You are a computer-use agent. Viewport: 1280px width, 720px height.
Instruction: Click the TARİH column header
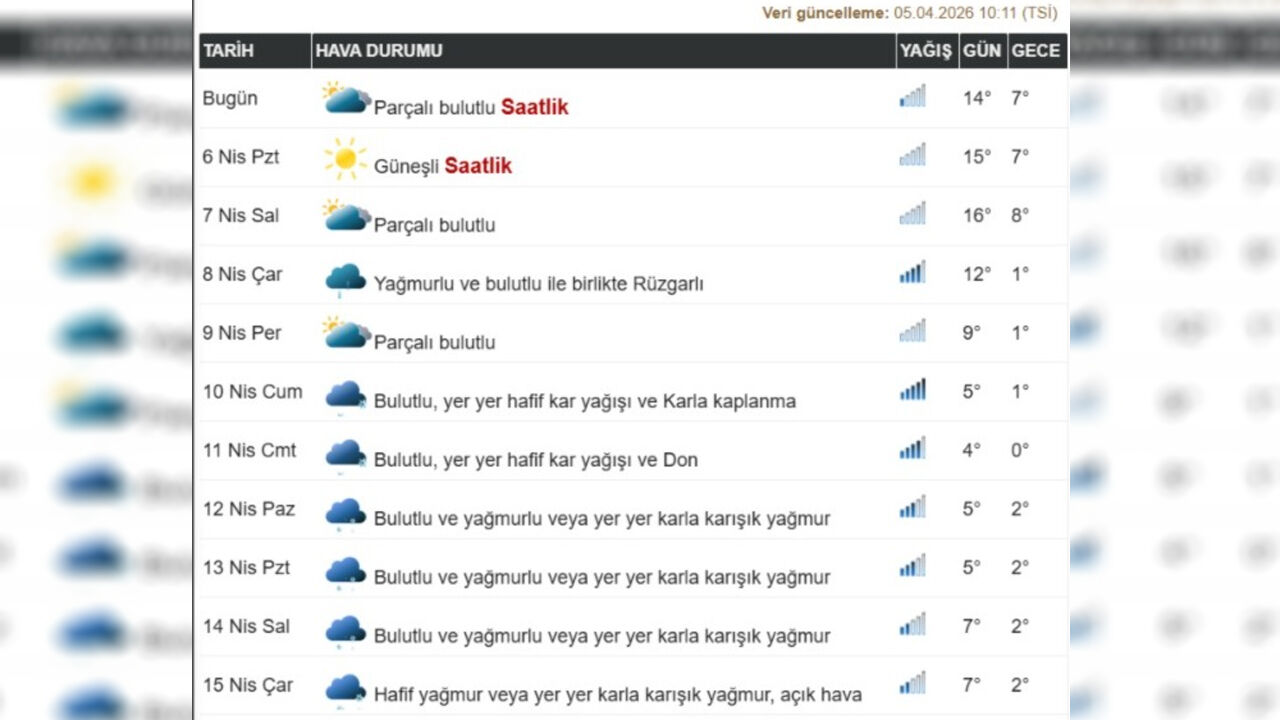(x=224, y=50)
